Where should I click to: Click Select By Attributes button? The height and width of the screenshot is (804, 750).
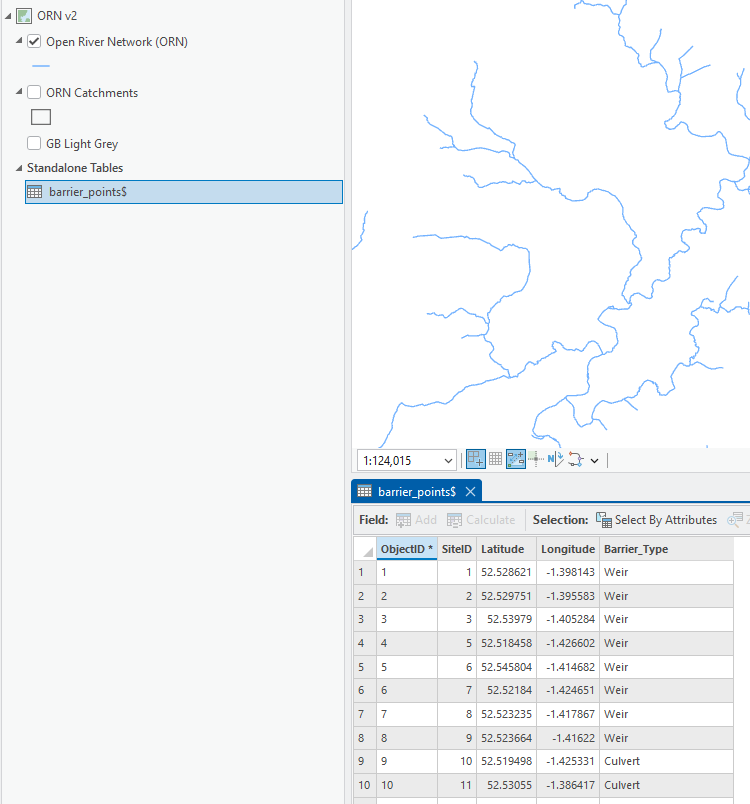[657, 520]
